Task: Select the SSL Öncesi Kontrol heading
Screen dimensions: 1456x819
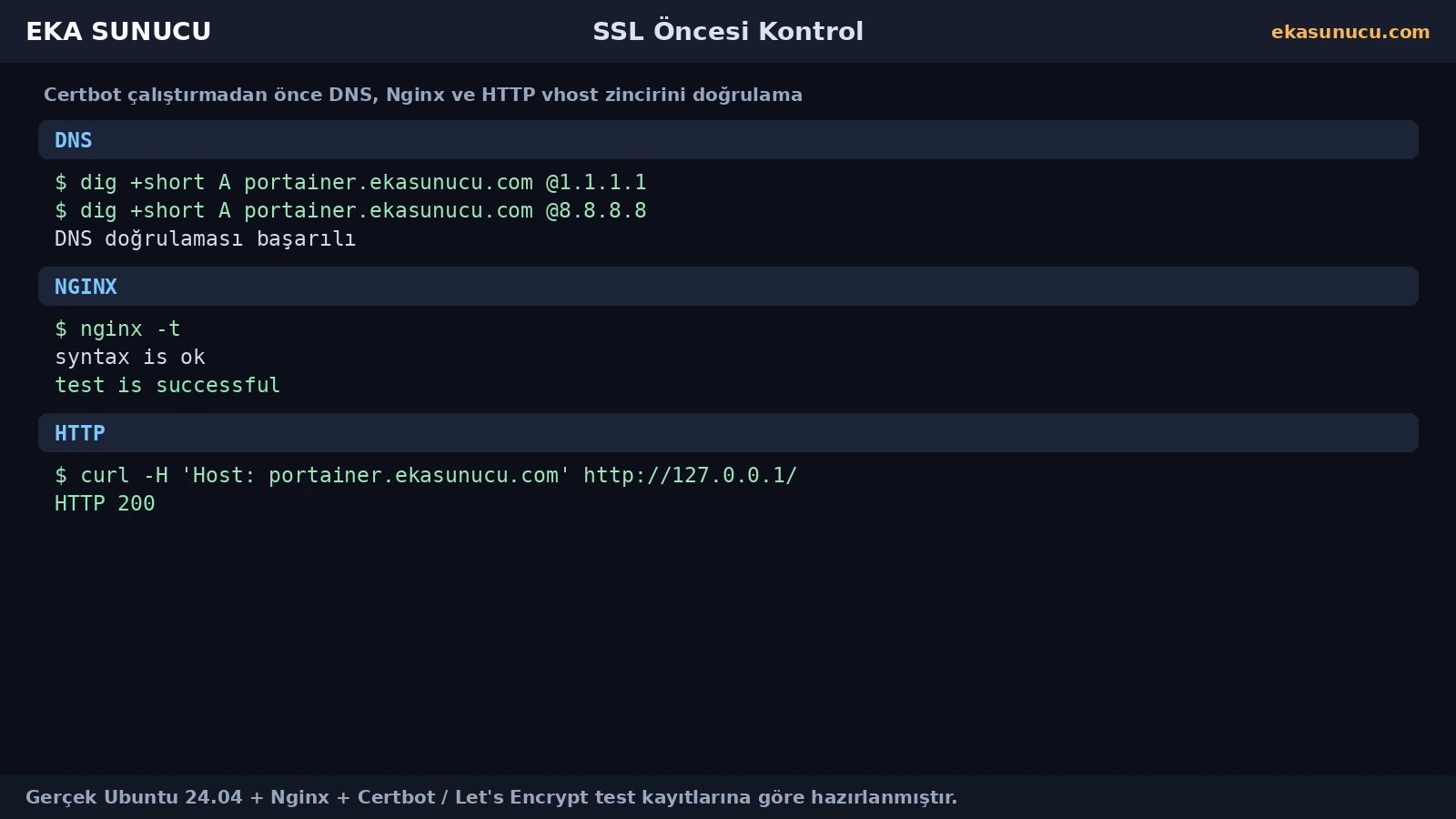Action: 728,31
